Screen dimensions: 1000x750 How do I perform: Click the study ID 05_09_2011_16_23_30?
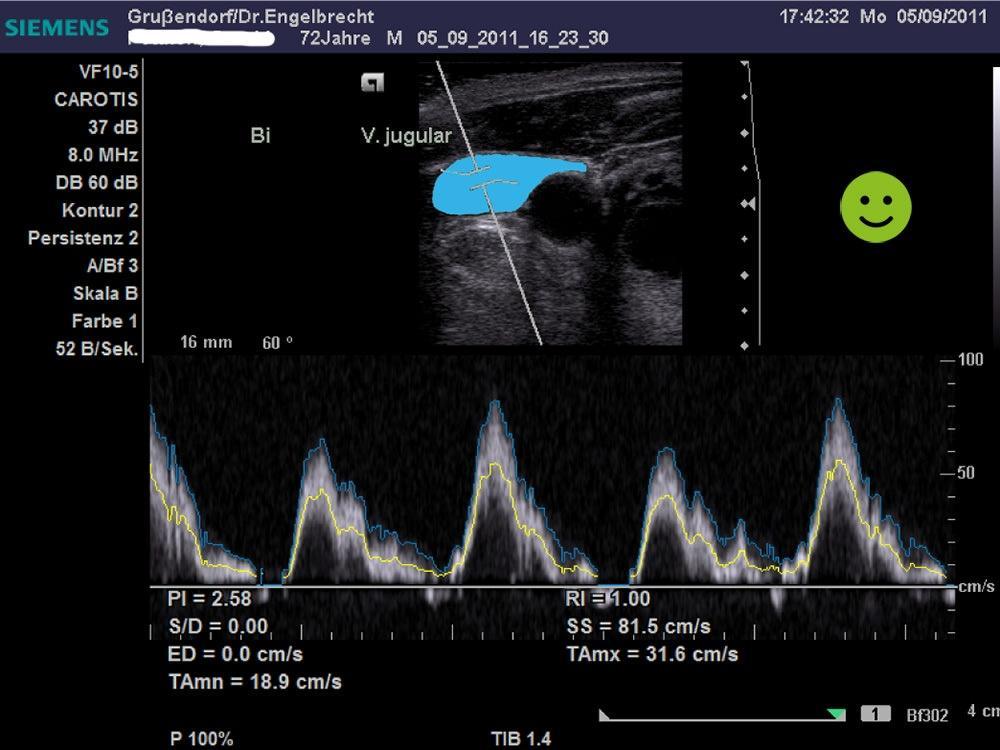(x=512, y=38)
